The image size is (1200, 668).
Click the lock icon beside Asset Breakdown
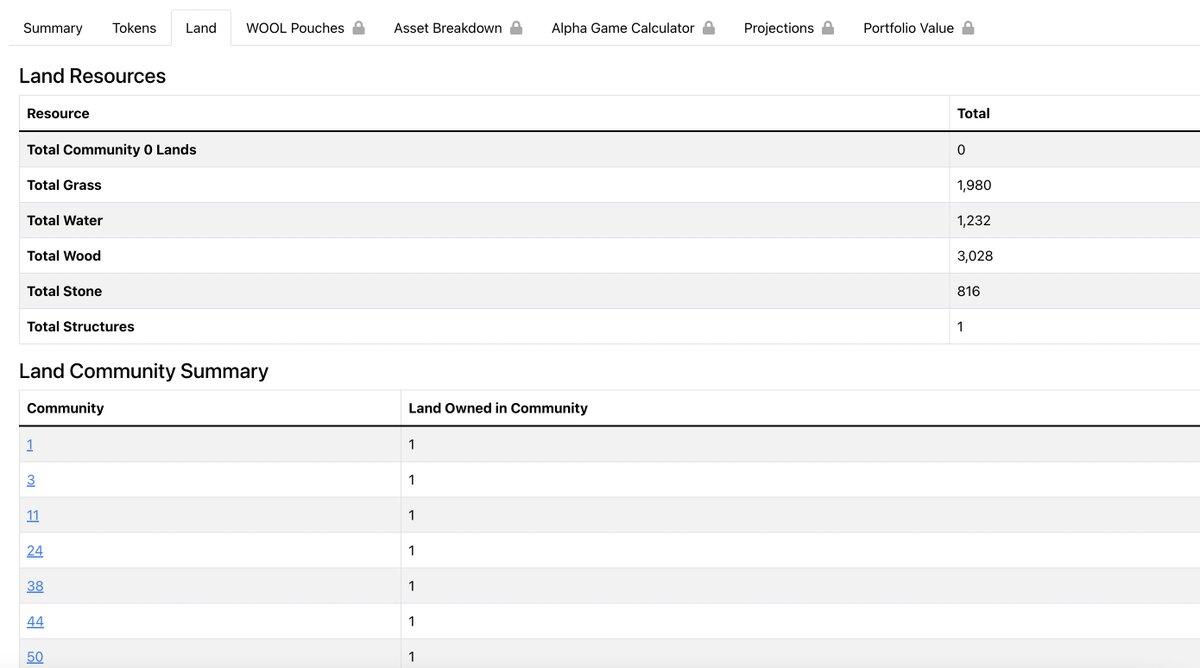(x=516, y=28)
